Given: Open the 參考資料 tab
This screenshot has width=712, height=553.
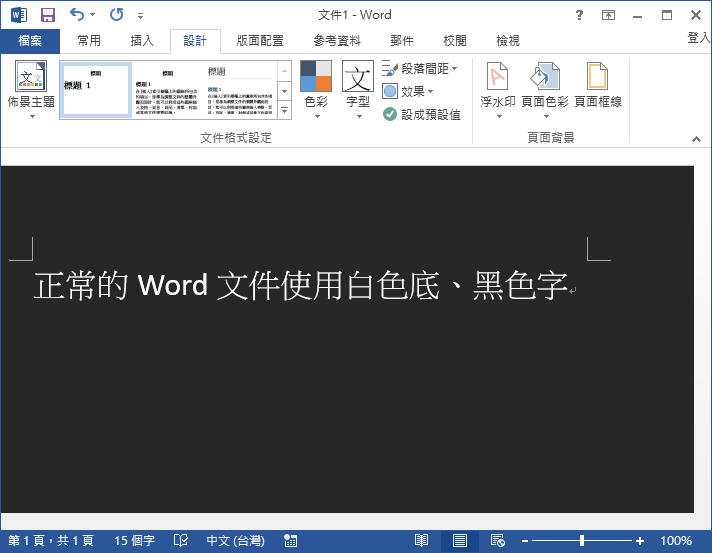Looking at the screenshot, I should click(337, 41).
